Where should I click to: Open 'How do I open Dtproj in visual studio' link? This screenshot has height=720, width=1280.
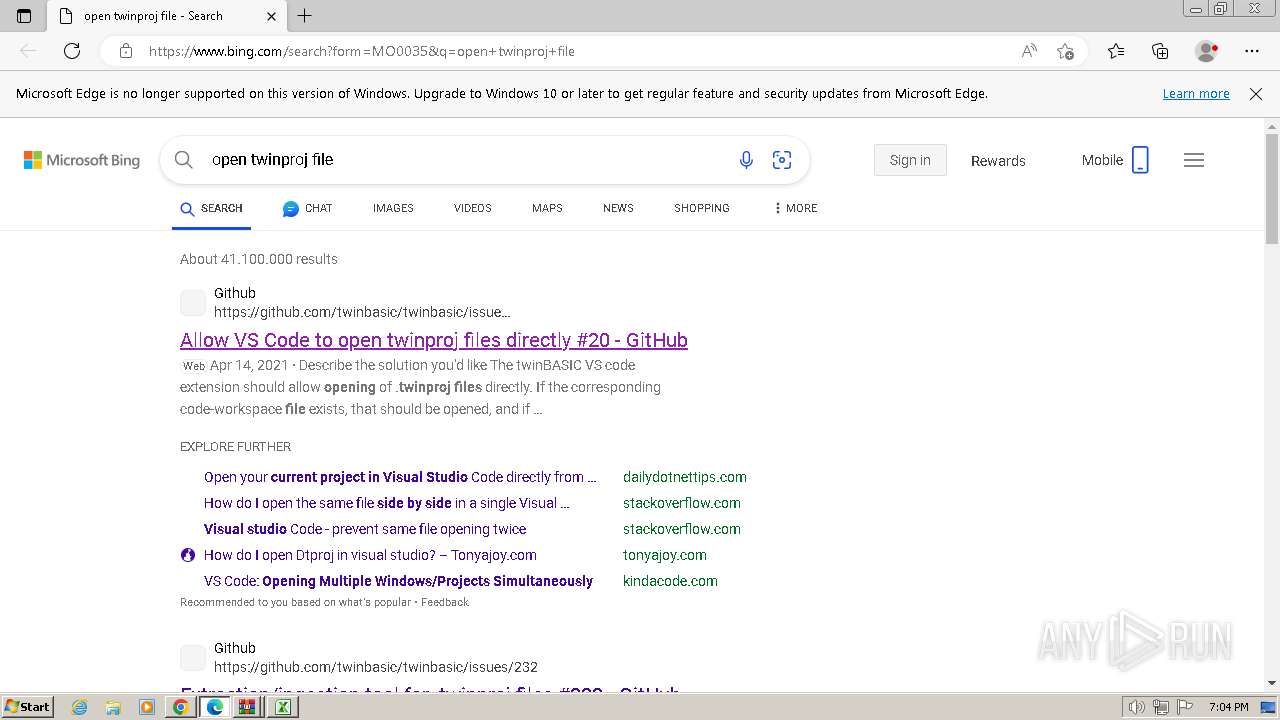(370, 555)
